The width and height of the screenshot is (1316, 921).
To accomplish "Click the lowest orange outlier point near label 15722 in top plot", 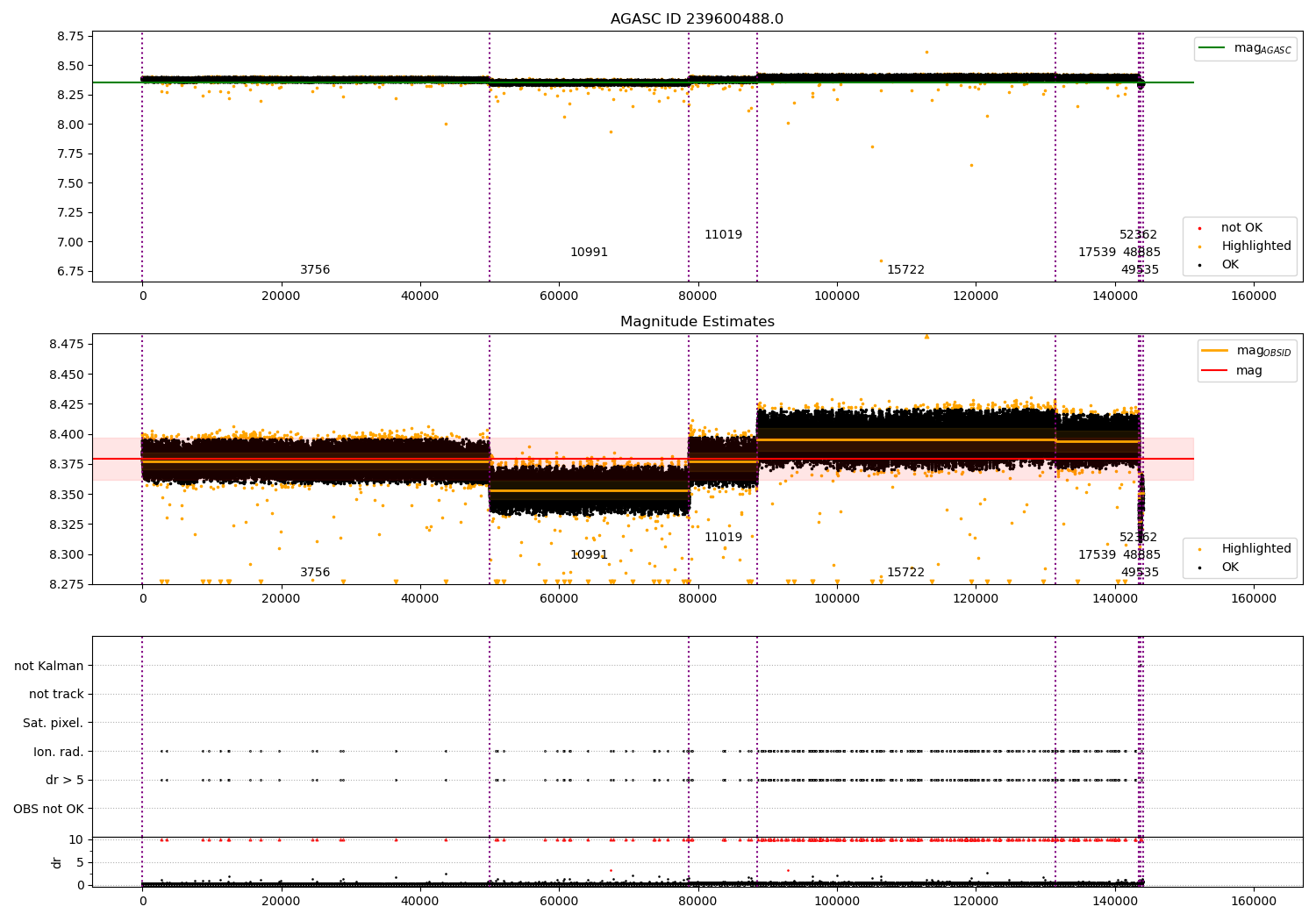I will click(881, 261).
